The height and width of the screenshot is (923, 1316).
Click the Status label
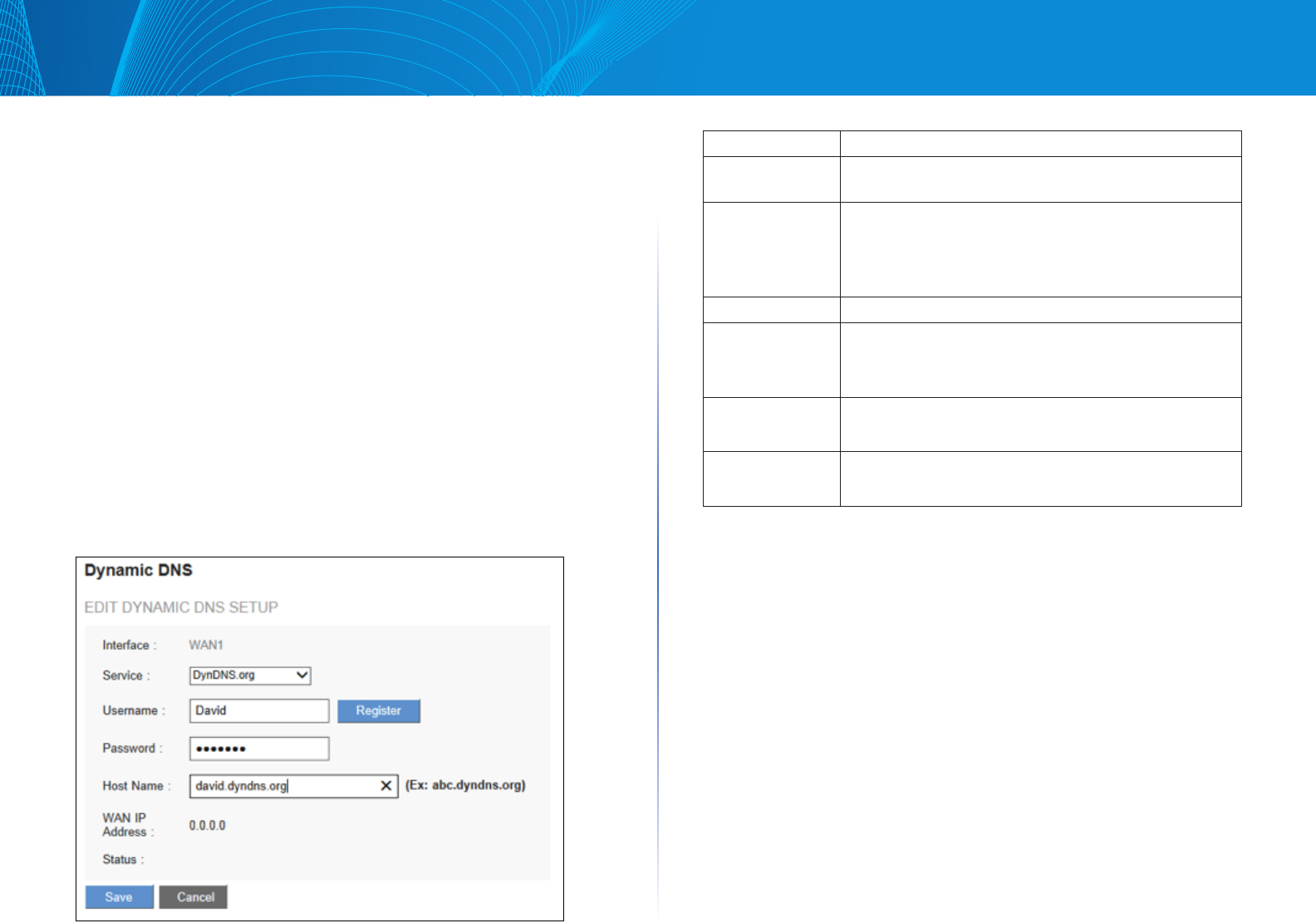(123, 860)
